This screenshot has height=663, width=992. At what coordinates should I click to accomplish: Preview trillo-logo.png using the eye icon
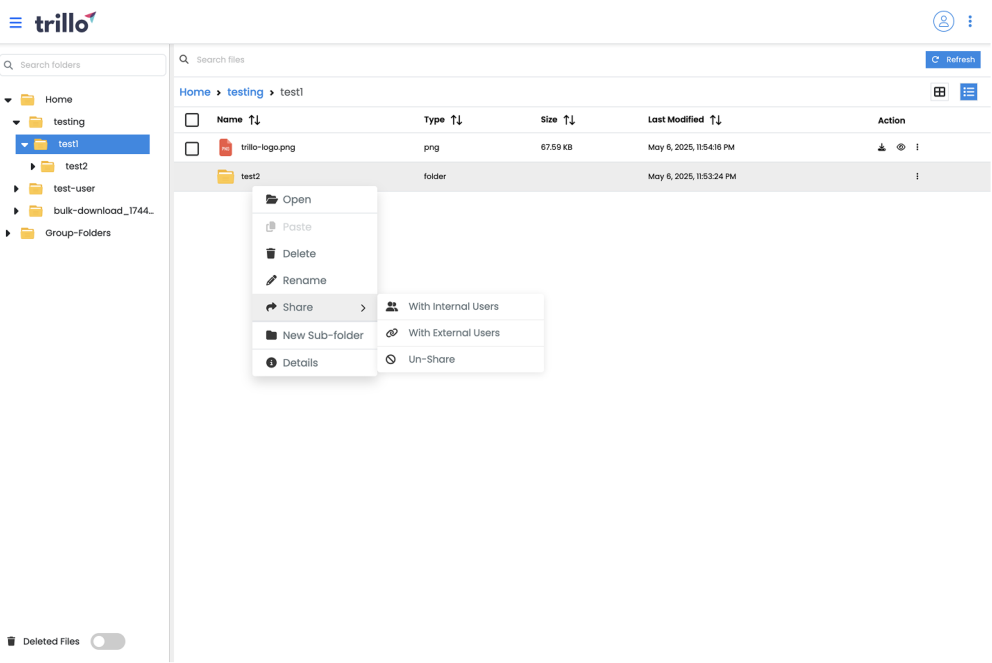[x=901, y=147]
